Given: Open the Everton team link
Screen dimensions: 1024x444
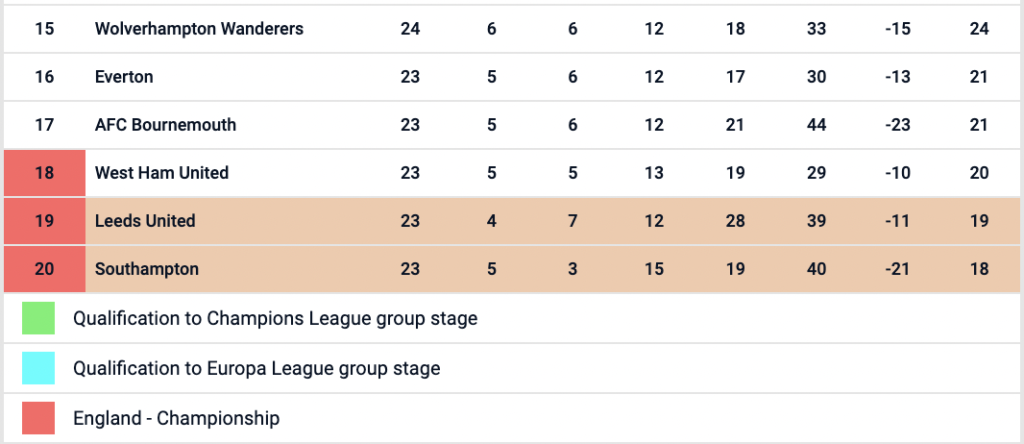Looking at the screenshot, I should (124, 77).
